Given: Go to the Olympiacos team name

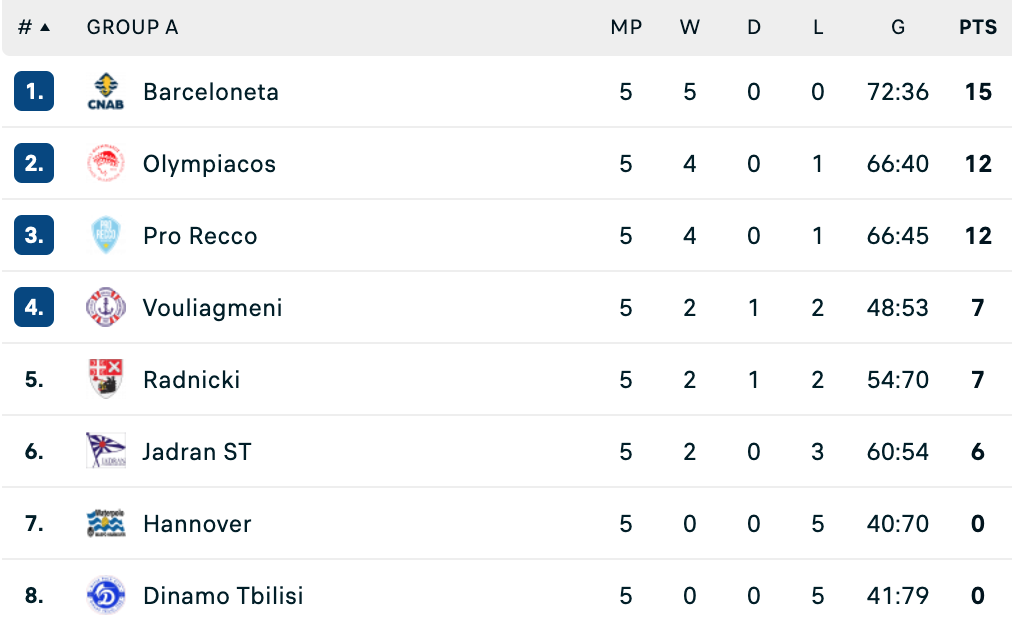Looking at the screenshot, I should 209,164.
